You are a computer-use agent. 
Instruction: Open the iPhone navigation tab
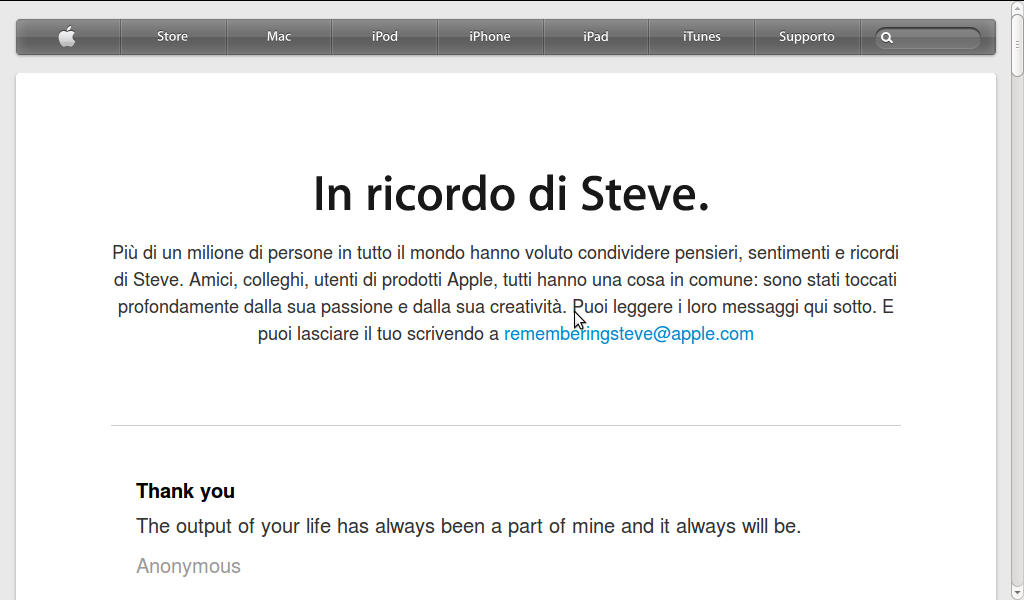[490, 37]
